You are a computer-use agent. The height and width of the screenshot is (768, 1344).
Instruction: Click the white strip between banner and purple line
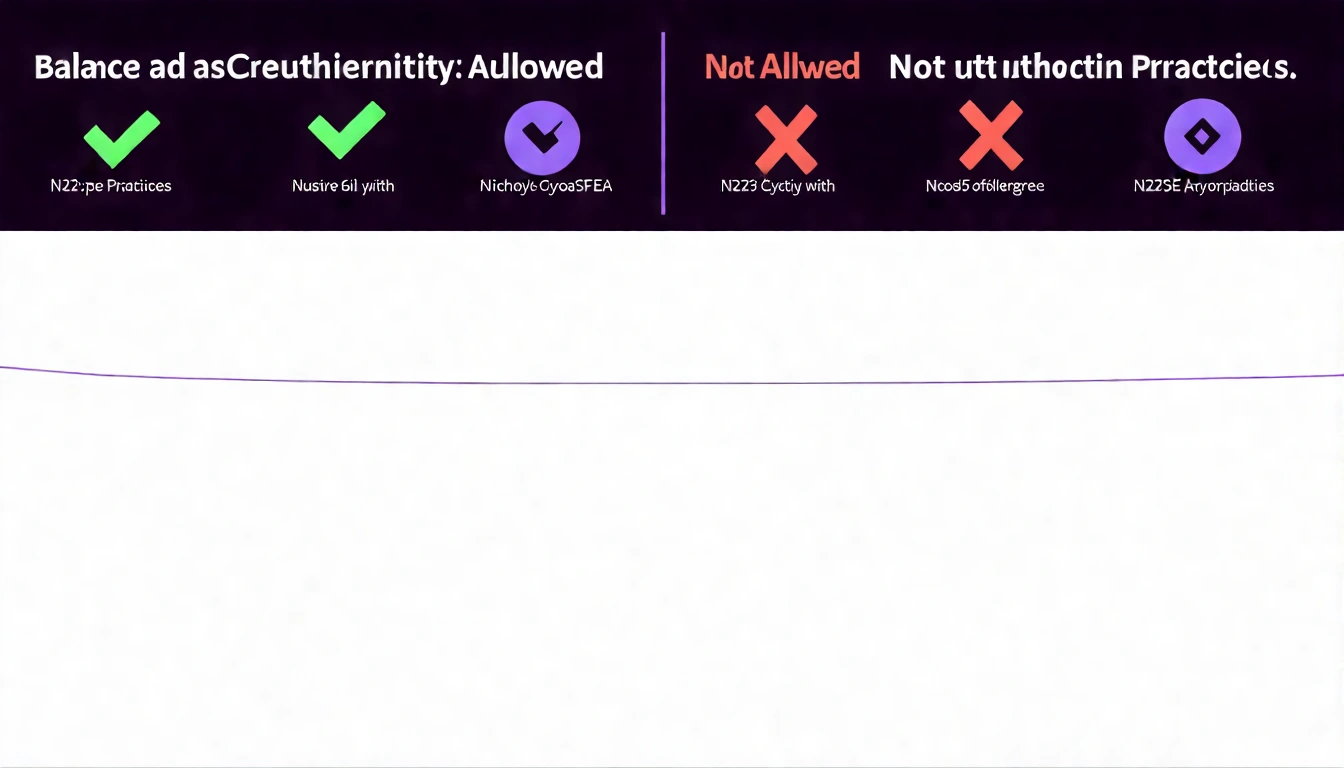pyautogui.click(x=672, y=300)
